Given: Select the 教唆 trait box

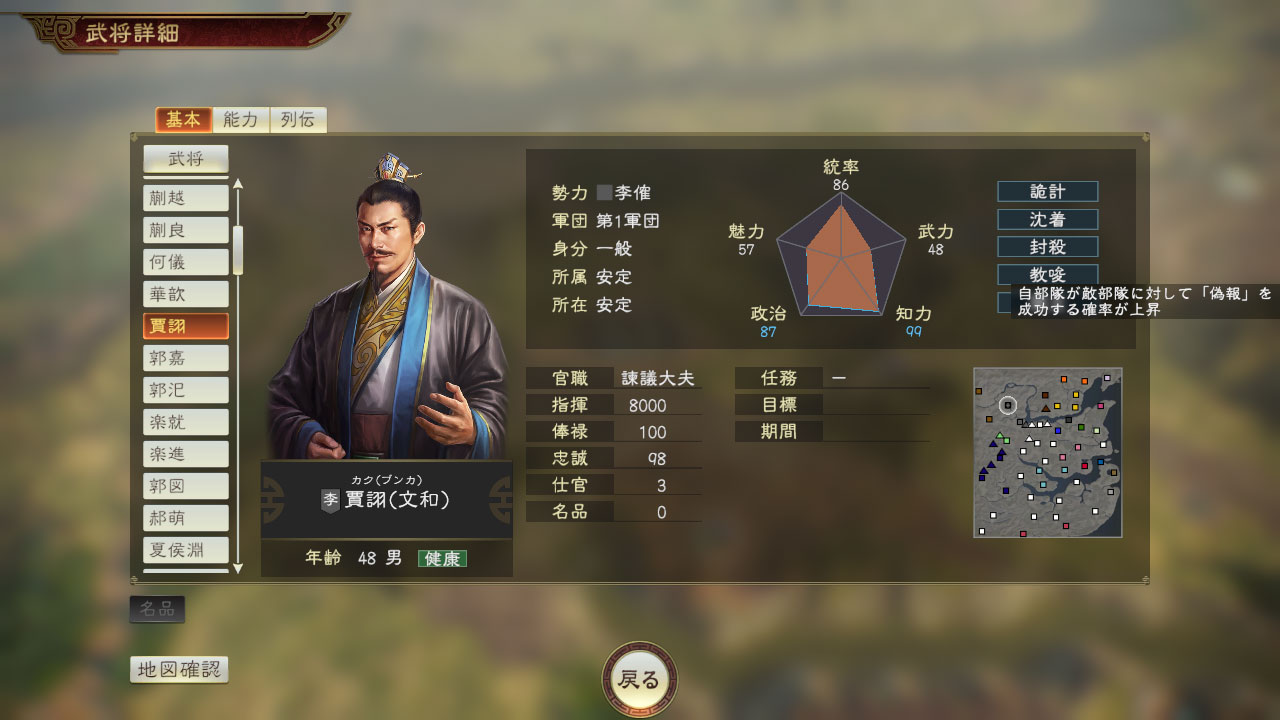Looking at the screenshot, I should [x=1047, y=274].
